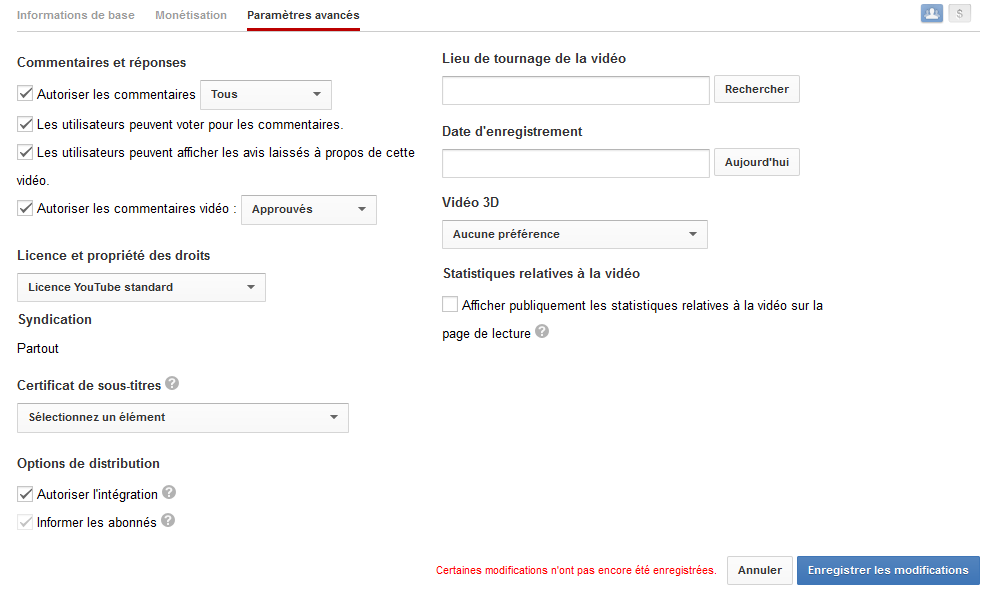Click the dollar sign monetization icon
The width and height of the screenshot is (990, 599).
point(959,13)
